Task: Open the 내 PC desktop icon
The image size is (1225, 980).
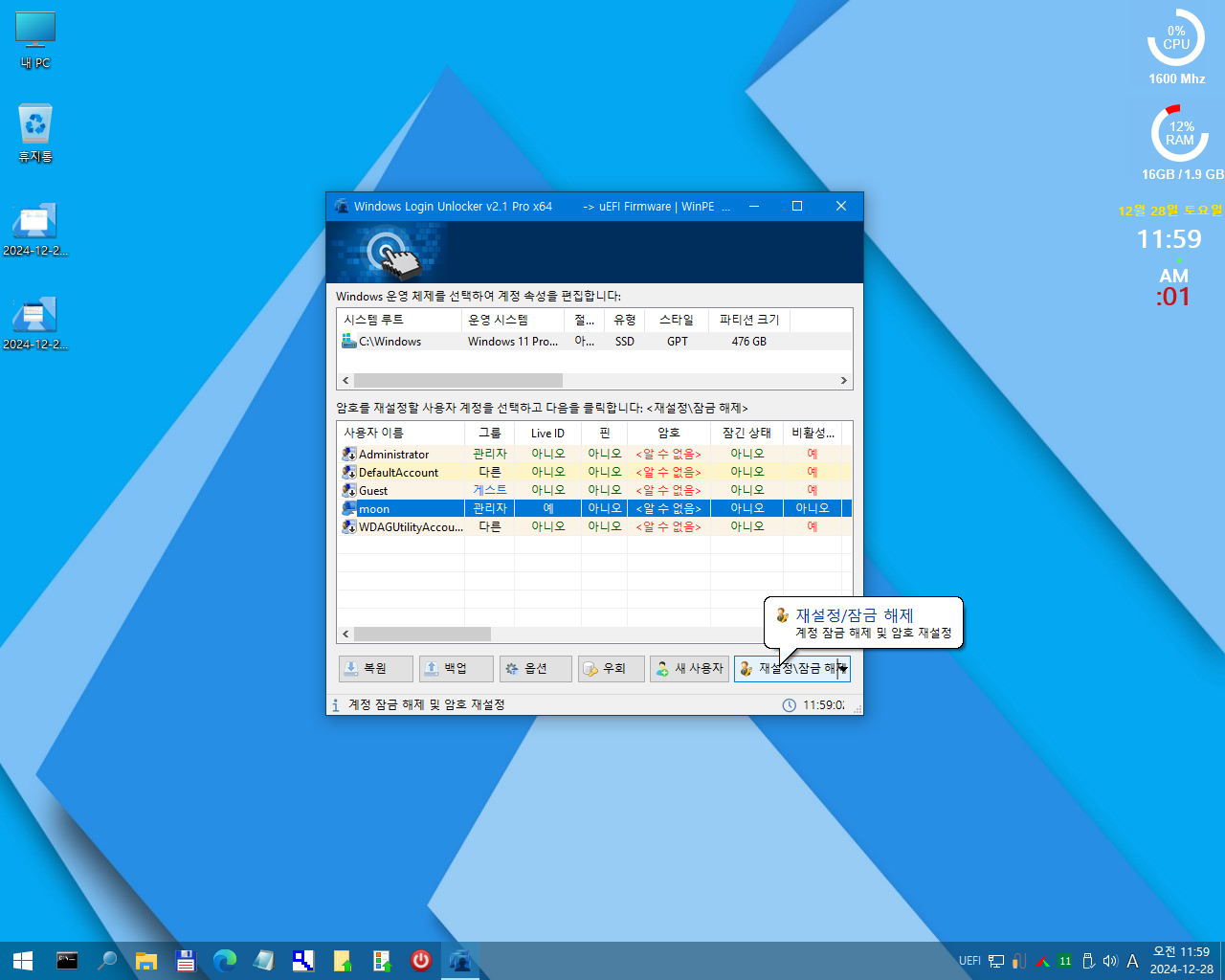Action: [35, 40]
